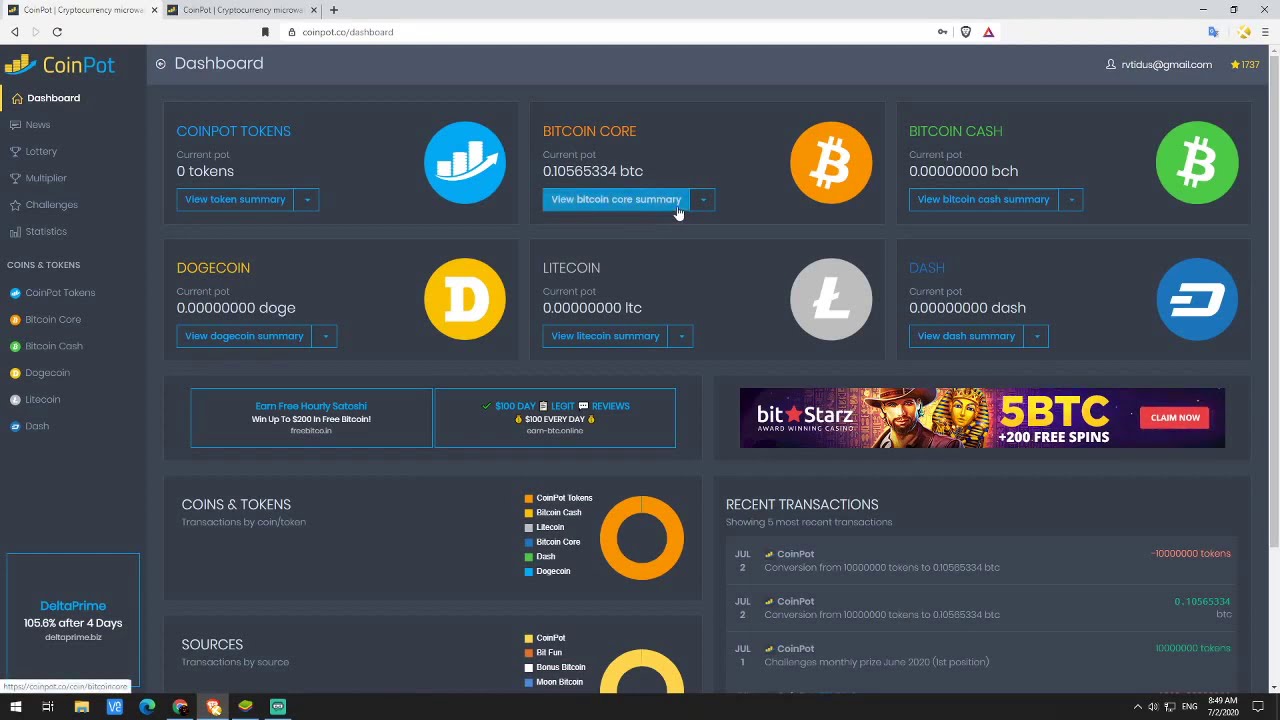Screen dimensions: 1280x720
Task: Click the yellow Dogecoin coin logo
Action: click(x=465, y=299)
